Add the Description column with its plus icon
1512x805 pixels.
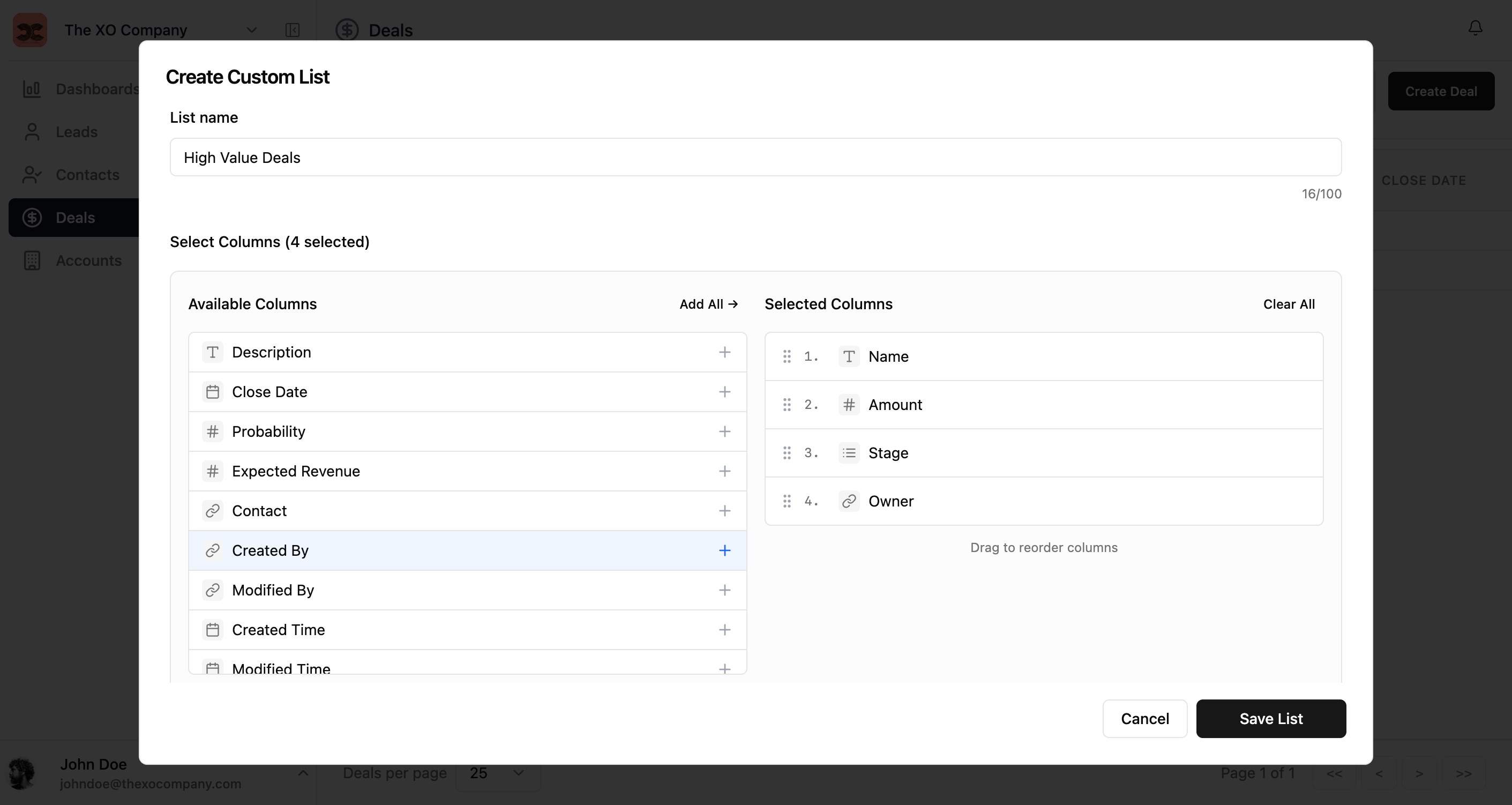tap(724, 352)
